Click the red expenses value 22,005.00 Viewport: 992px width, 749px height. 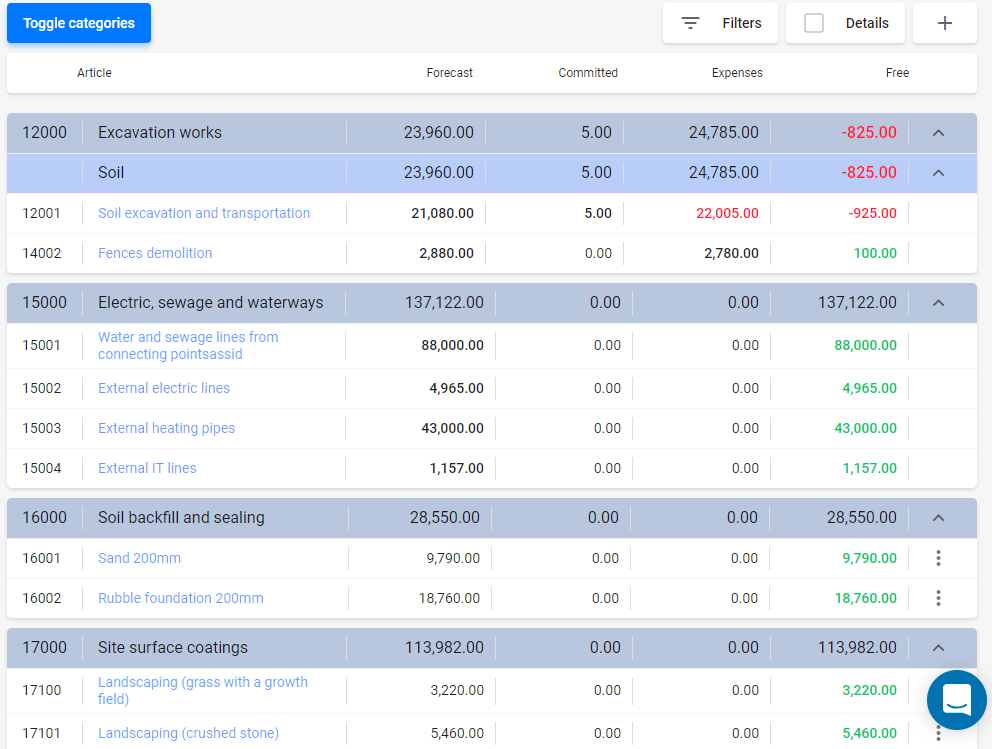click(727, 213)
